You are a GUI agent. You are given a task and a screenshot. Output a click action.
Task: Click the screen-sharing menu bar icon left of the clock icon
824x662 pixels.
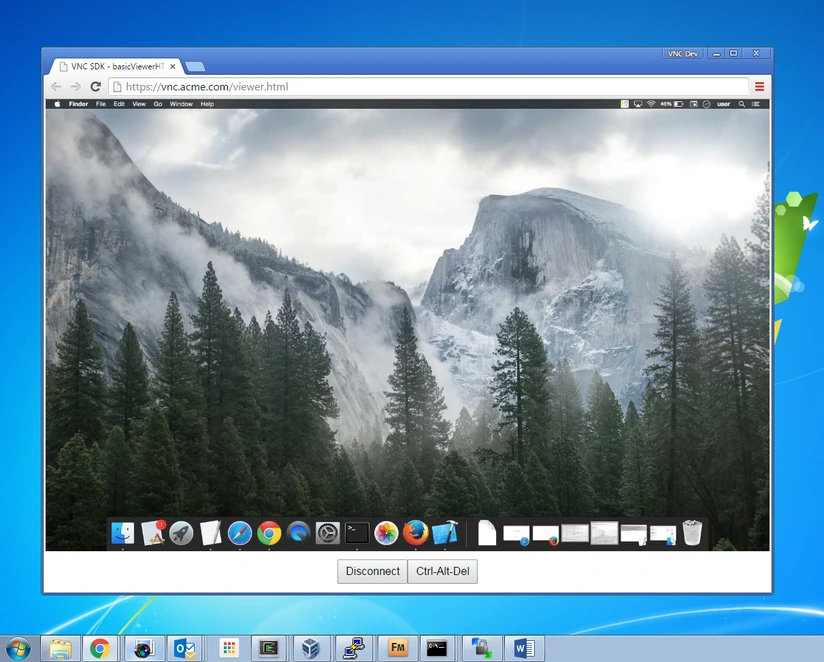(x=694, y=104)
